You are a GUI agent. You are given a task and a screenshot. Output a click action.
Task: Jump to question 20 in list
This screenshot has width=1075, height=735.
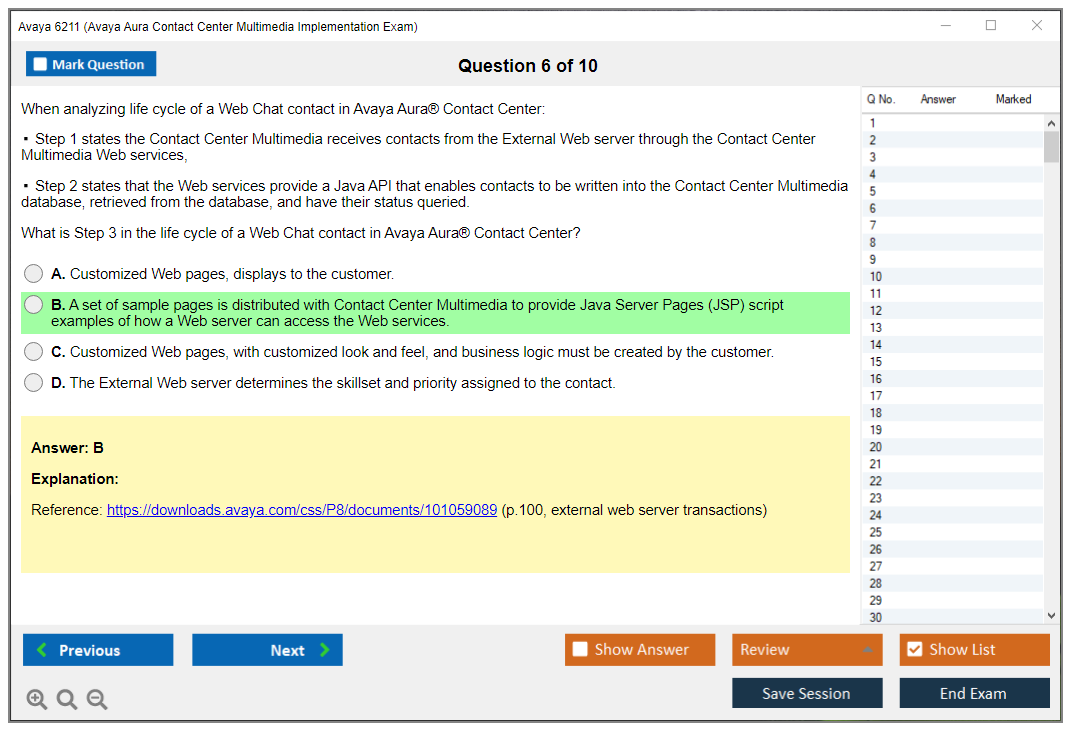(x=876, y=447)
